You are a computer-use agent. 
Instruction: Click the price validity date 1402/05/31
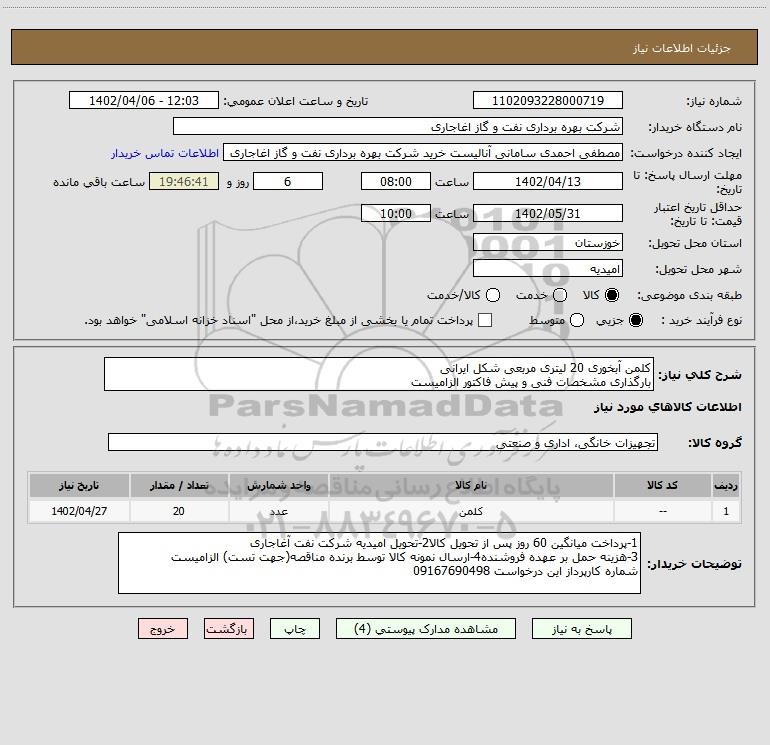click(x=548, y=213)
